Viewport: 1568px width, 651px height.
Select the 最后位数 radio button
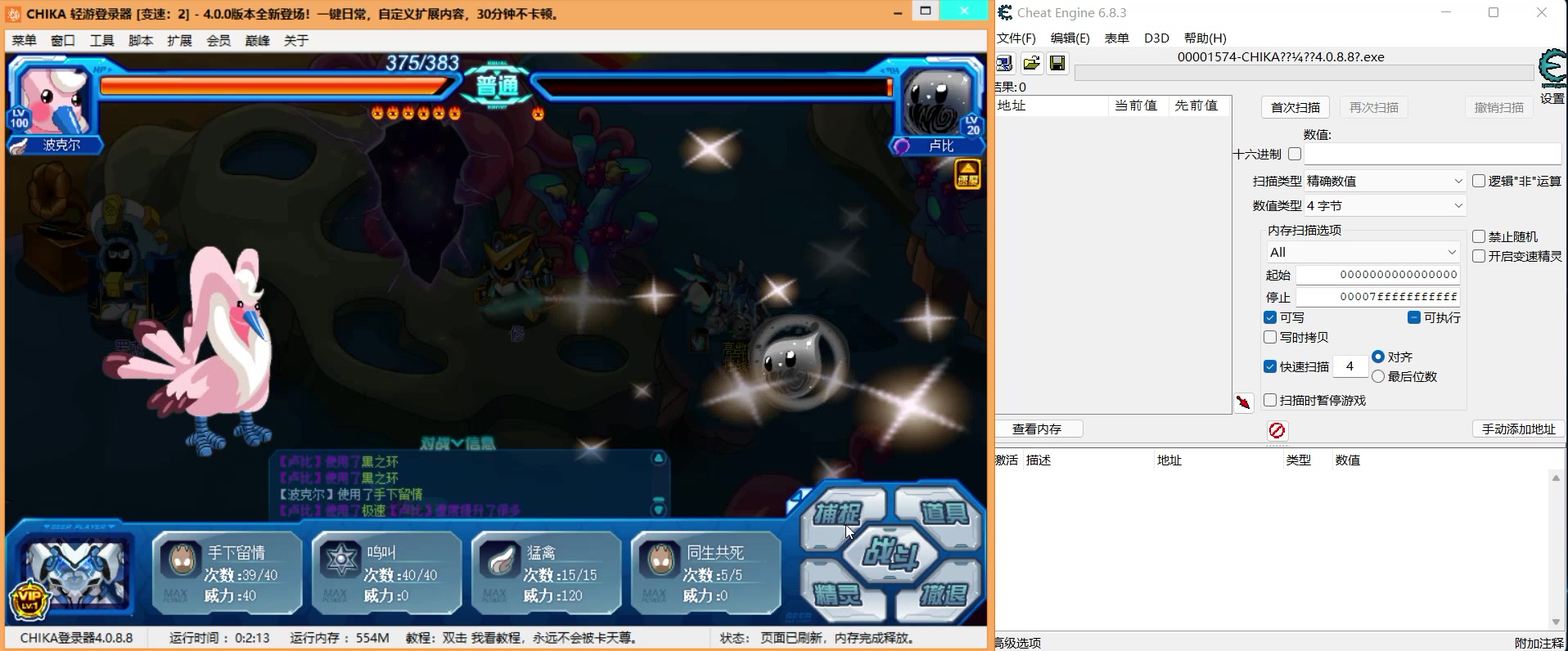(1378, 376)
